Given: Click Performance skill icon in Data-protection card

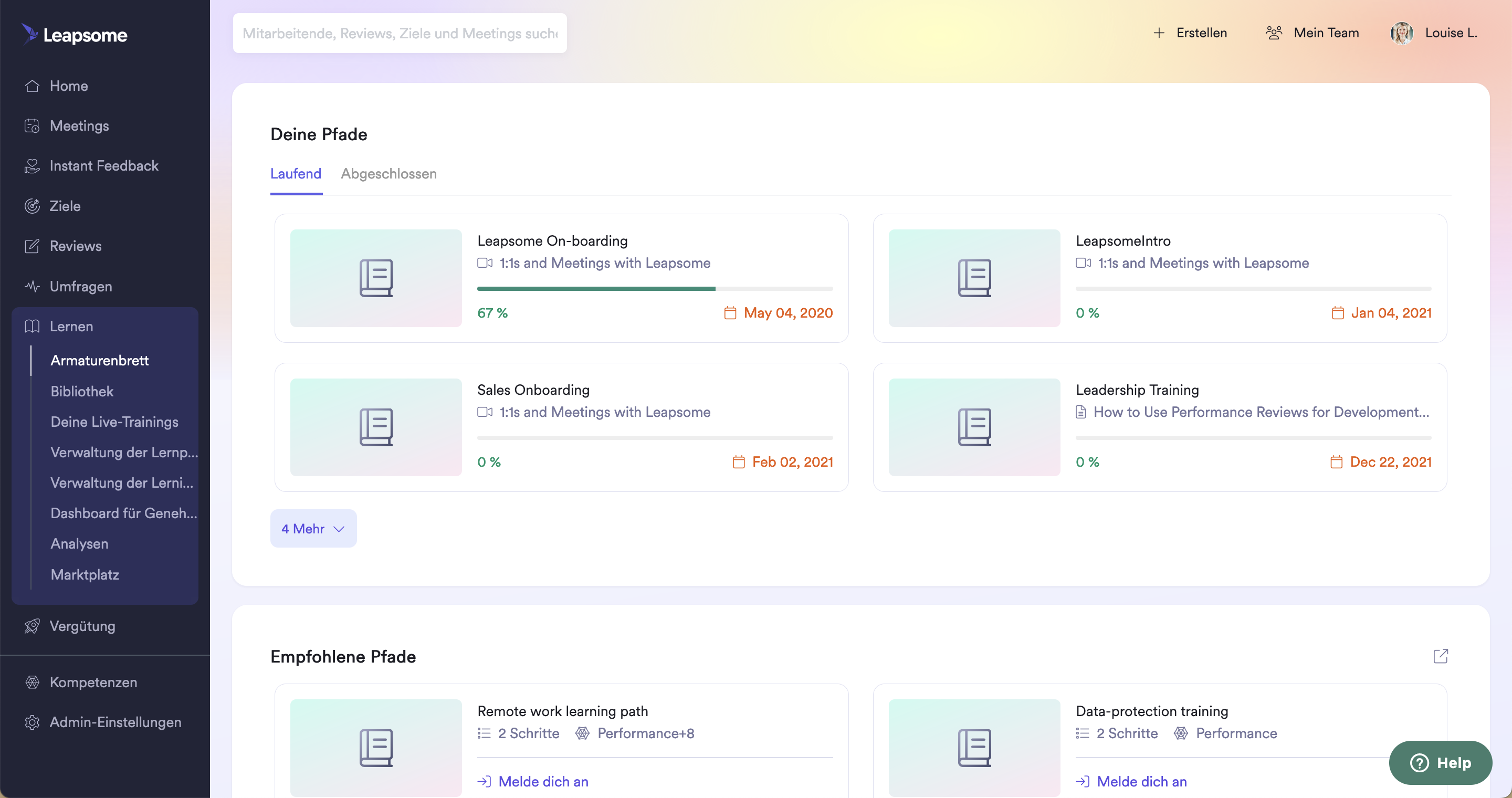Looking at the screenshot, I should [x=1181, y=733].
